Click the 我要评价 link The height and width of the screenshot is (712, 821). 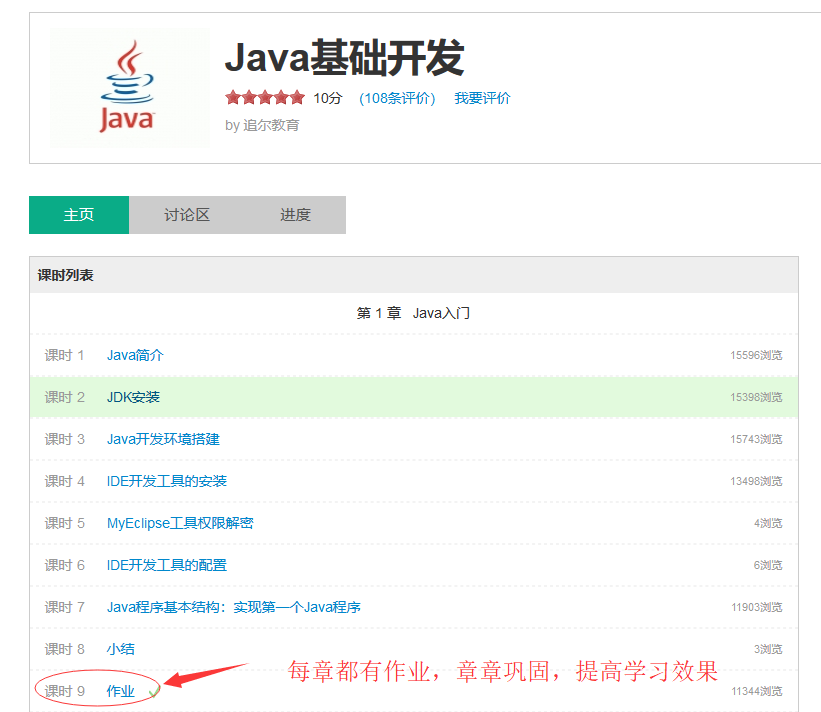[482, 98]
